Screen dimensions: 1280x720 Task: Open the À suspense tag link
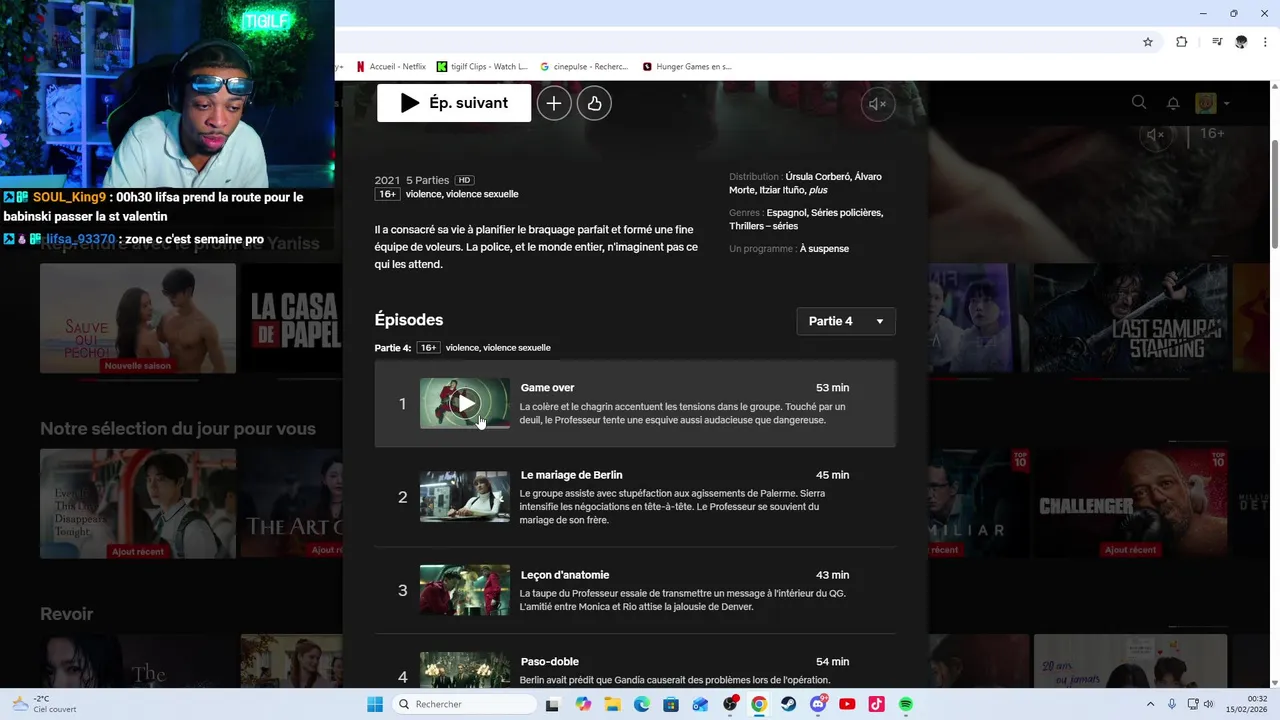(824, 249)
